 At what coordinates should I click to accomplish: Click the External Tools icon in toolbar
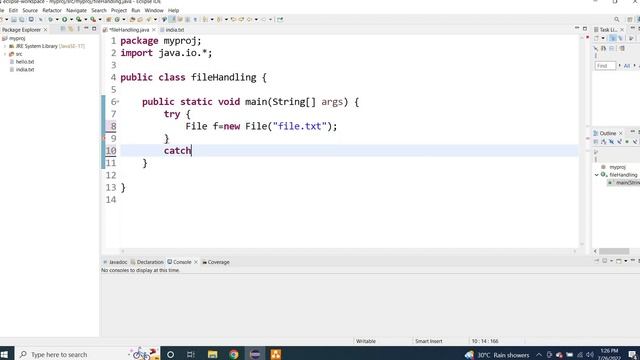(x=93, y=19)
